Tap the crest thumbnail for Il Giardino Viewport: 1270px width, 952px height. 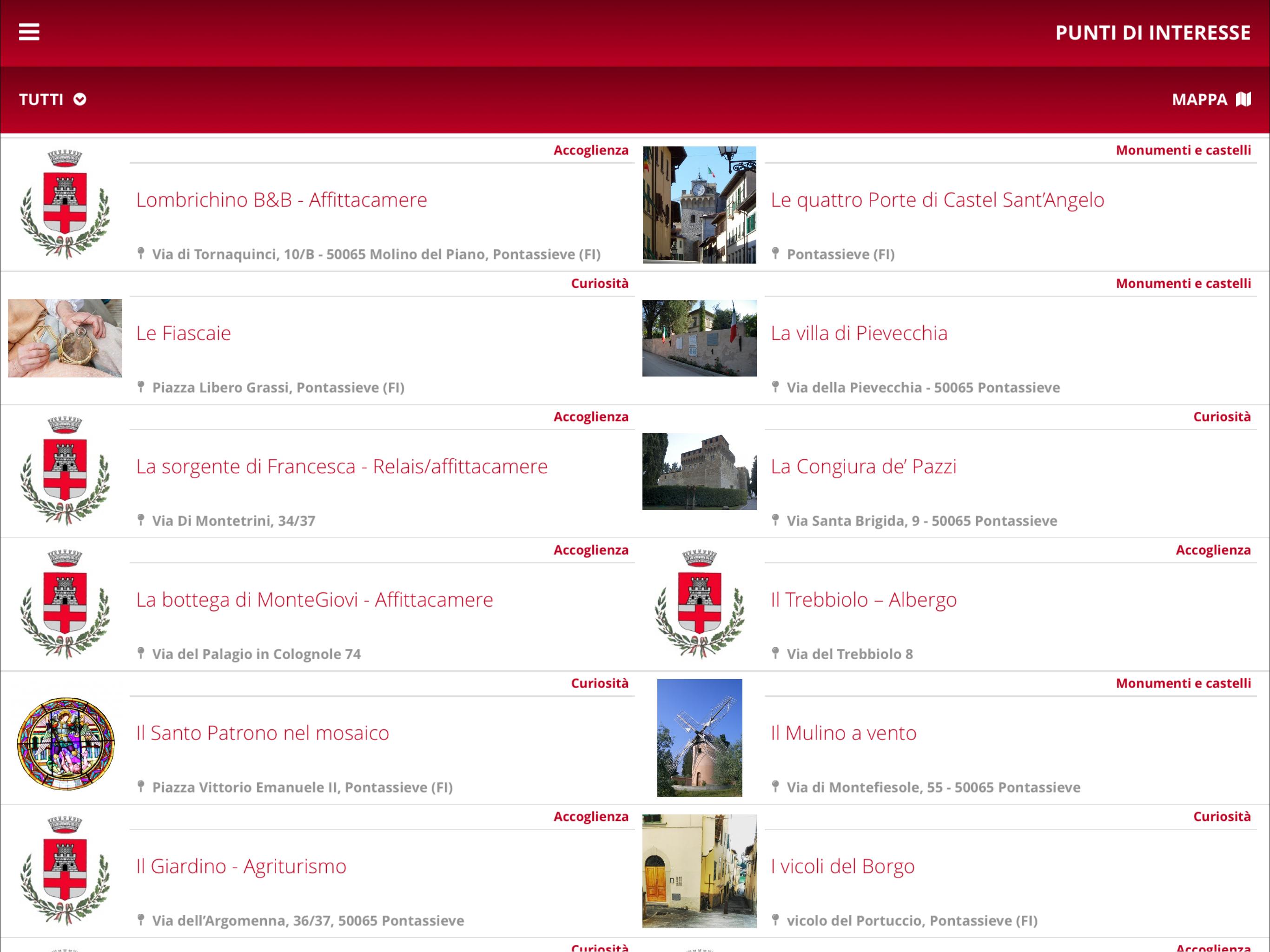(65, 871)
